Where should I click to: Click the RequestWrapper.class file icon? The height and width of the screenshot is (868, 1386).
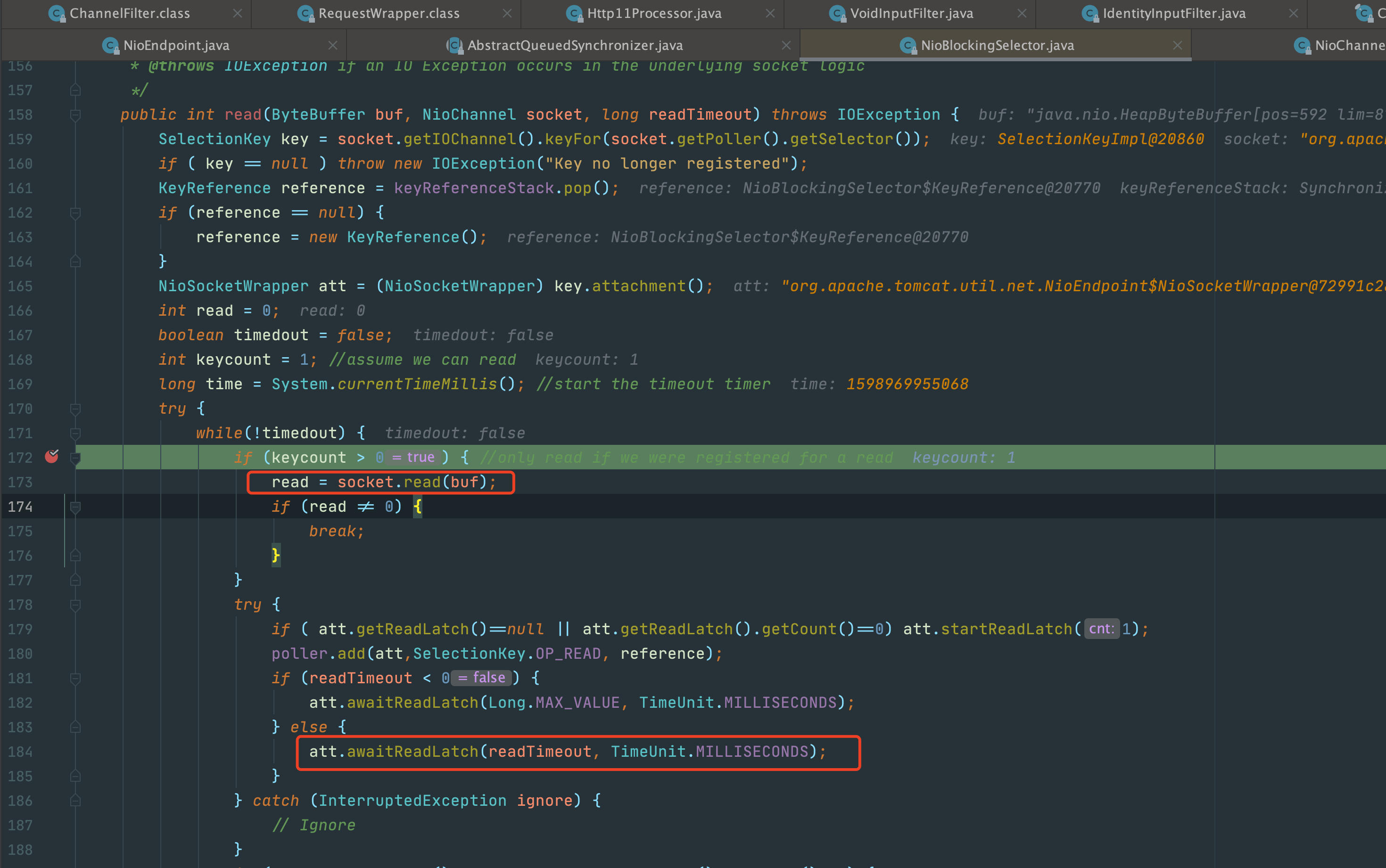pyautogui.click(x=306, y=13)
